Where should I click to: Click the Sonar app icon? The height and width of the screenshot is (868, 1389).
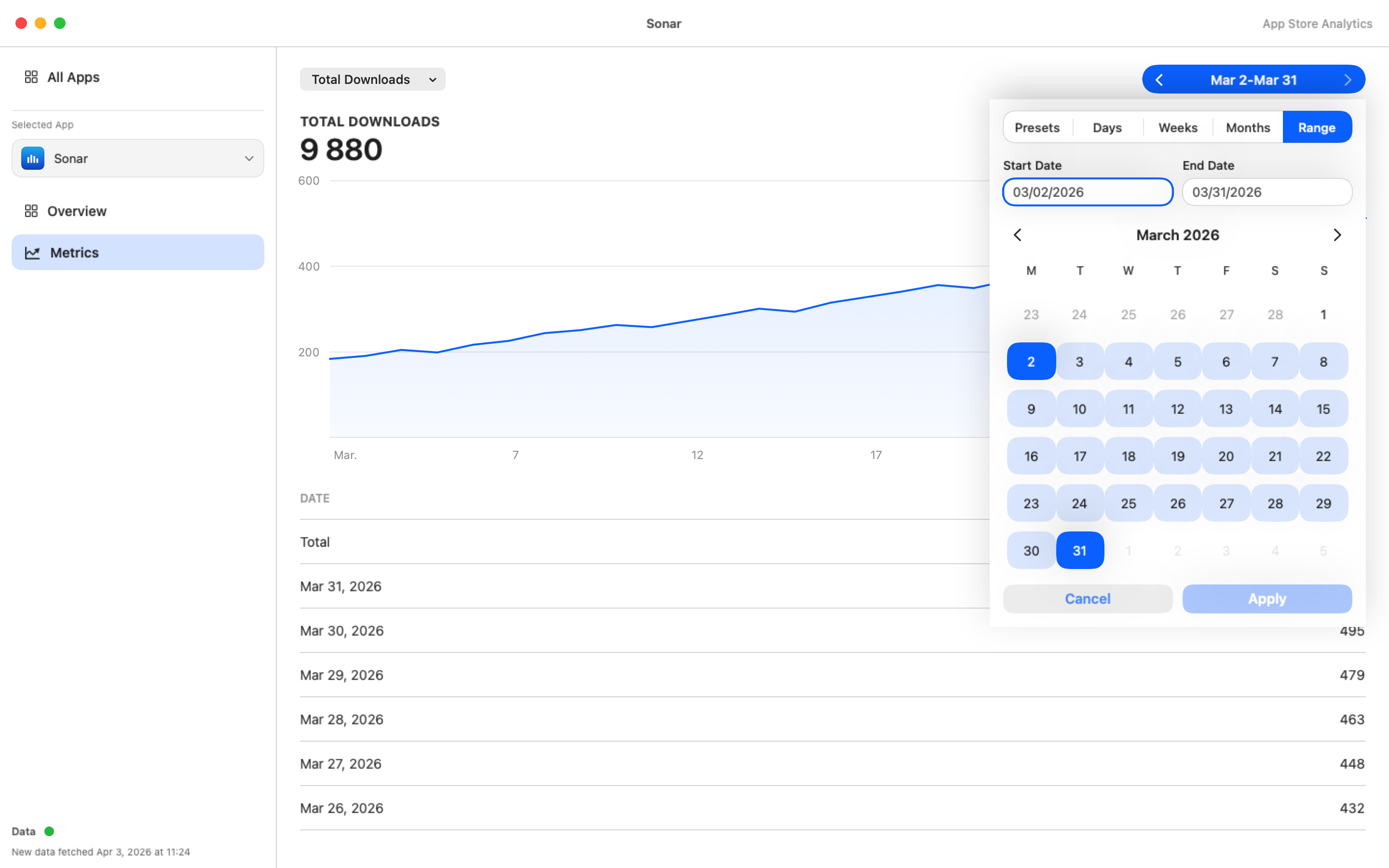[33, 159]
